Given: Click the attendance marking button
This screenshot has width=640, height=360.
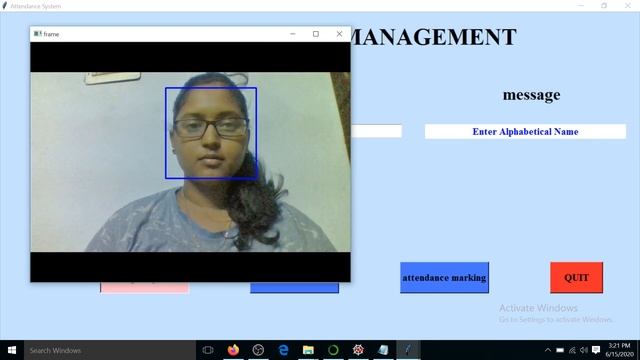Looking at the screenshot, I should point(444,278).
